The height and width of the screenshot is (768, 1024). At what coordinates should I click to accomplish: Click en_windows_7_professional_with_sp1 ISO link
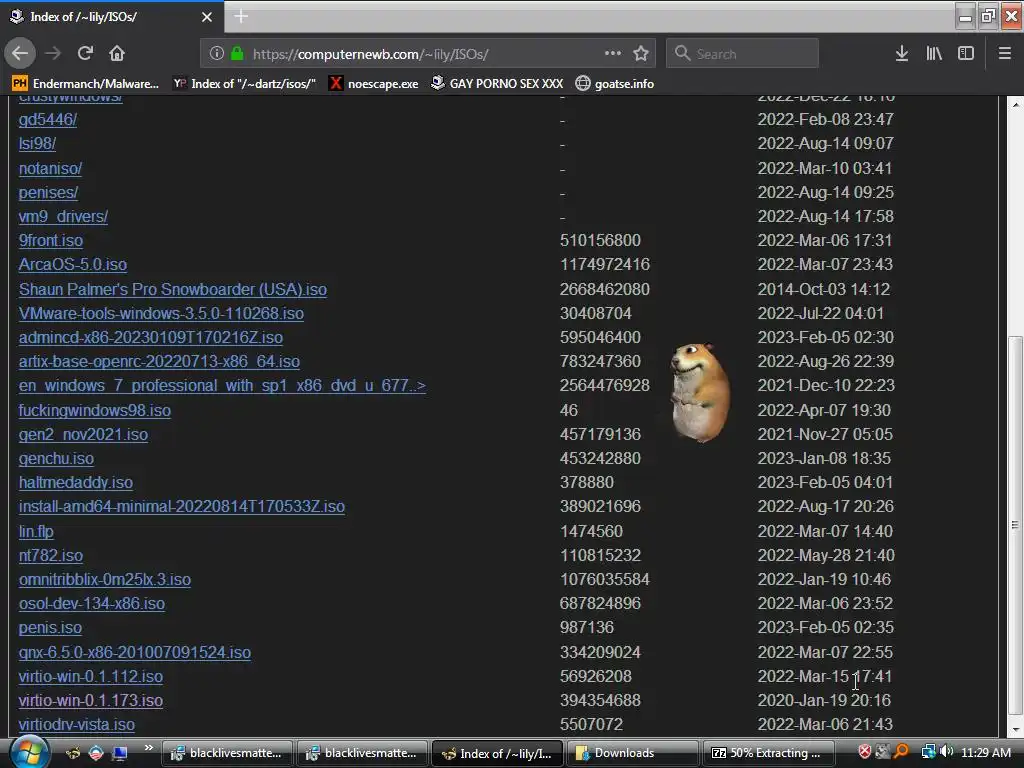(222, 386)
